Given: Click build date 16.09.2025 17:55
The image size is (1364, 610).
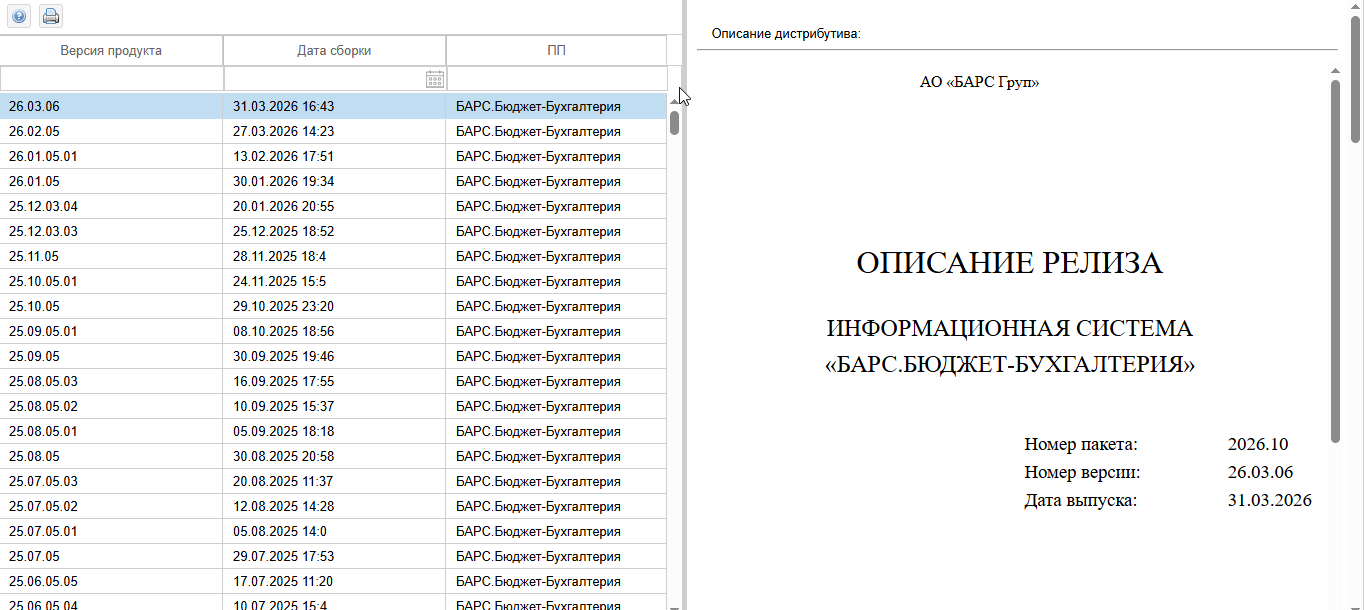Looking at the screenshot, I should 283,381.
